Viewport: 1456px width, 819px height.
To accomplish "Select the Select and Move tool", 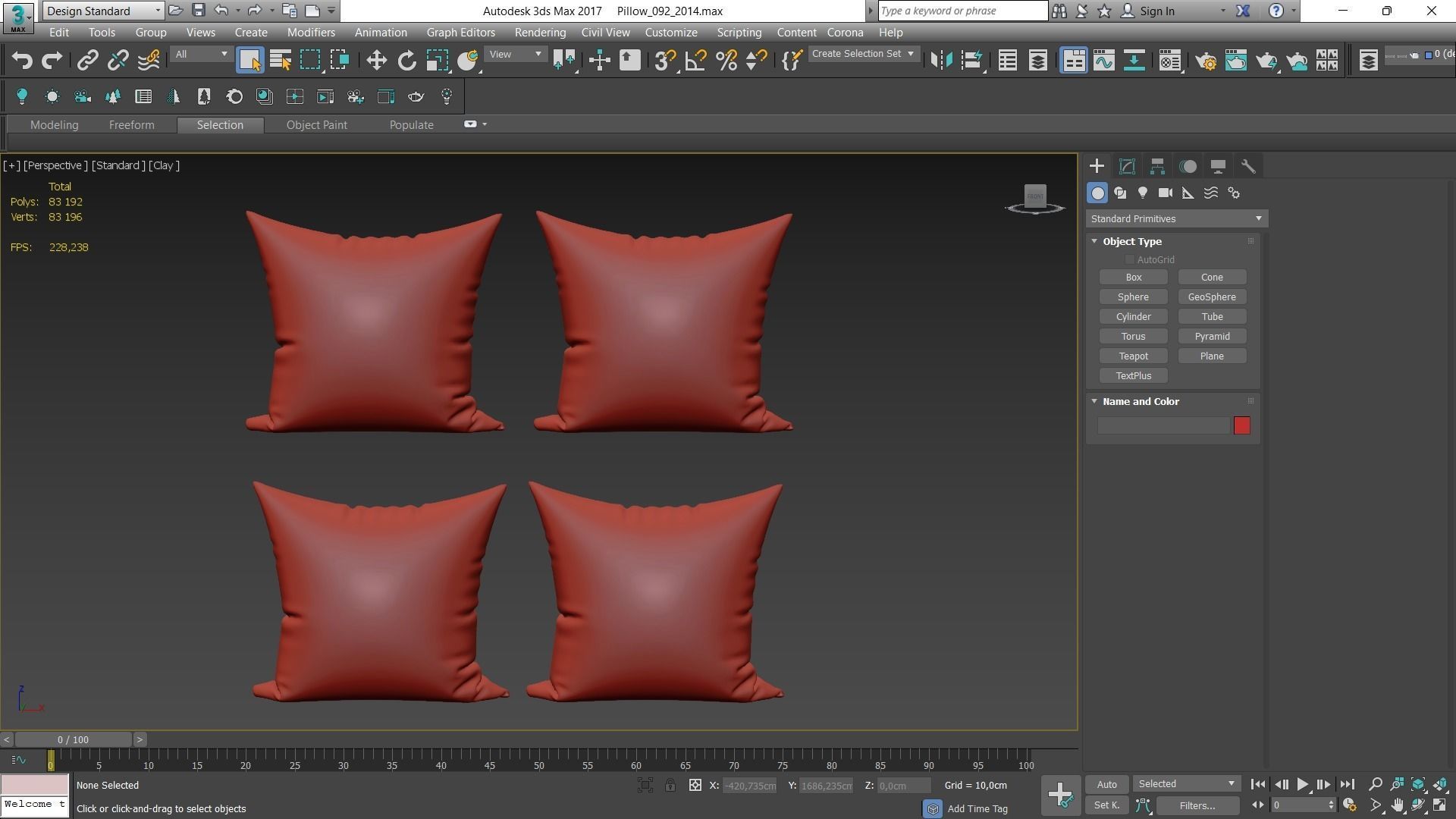I will (376, 61).
